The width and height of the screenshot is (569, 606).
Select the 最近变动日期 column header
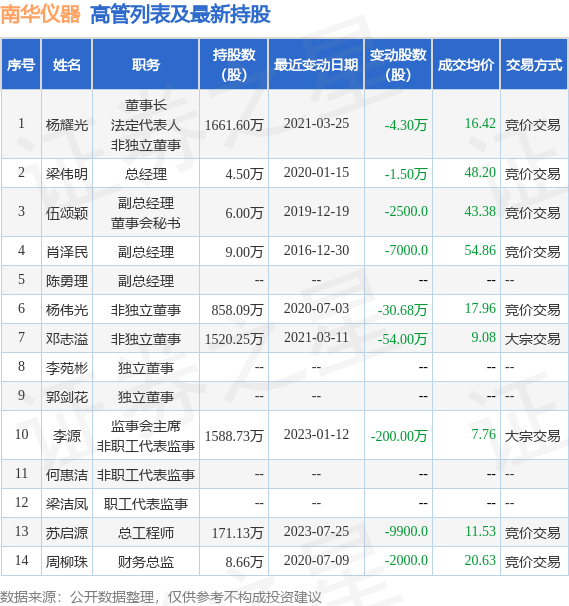click(316, 65)
